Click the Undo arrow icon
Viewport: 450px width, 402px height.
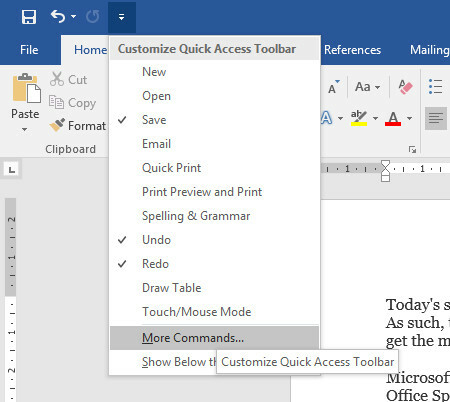(58, 16)
